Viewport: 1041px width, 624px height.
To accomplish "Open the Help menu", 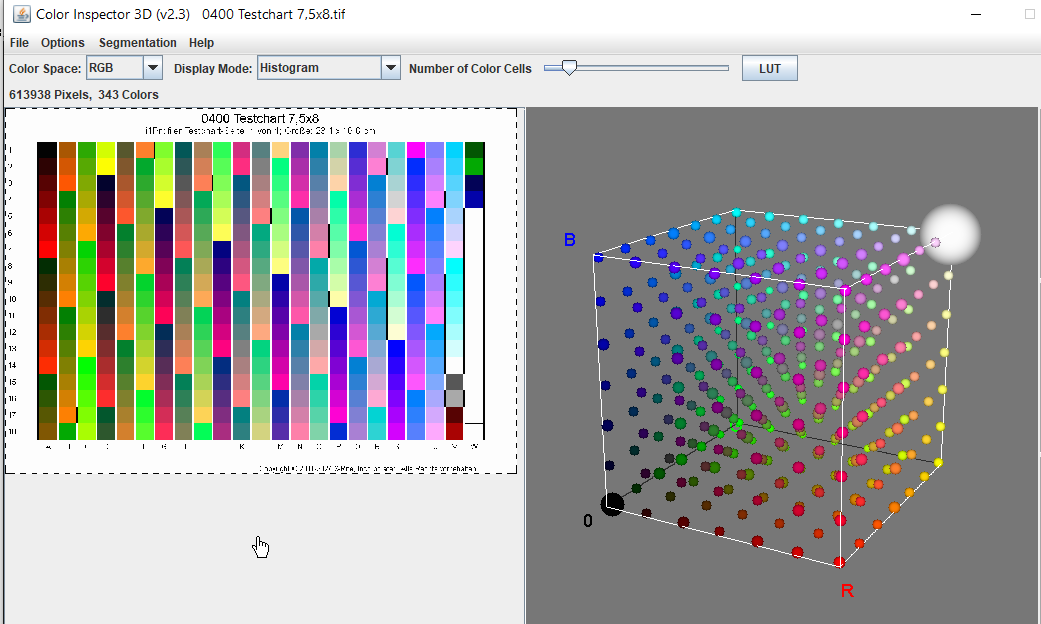I will [x=201, y=43].
